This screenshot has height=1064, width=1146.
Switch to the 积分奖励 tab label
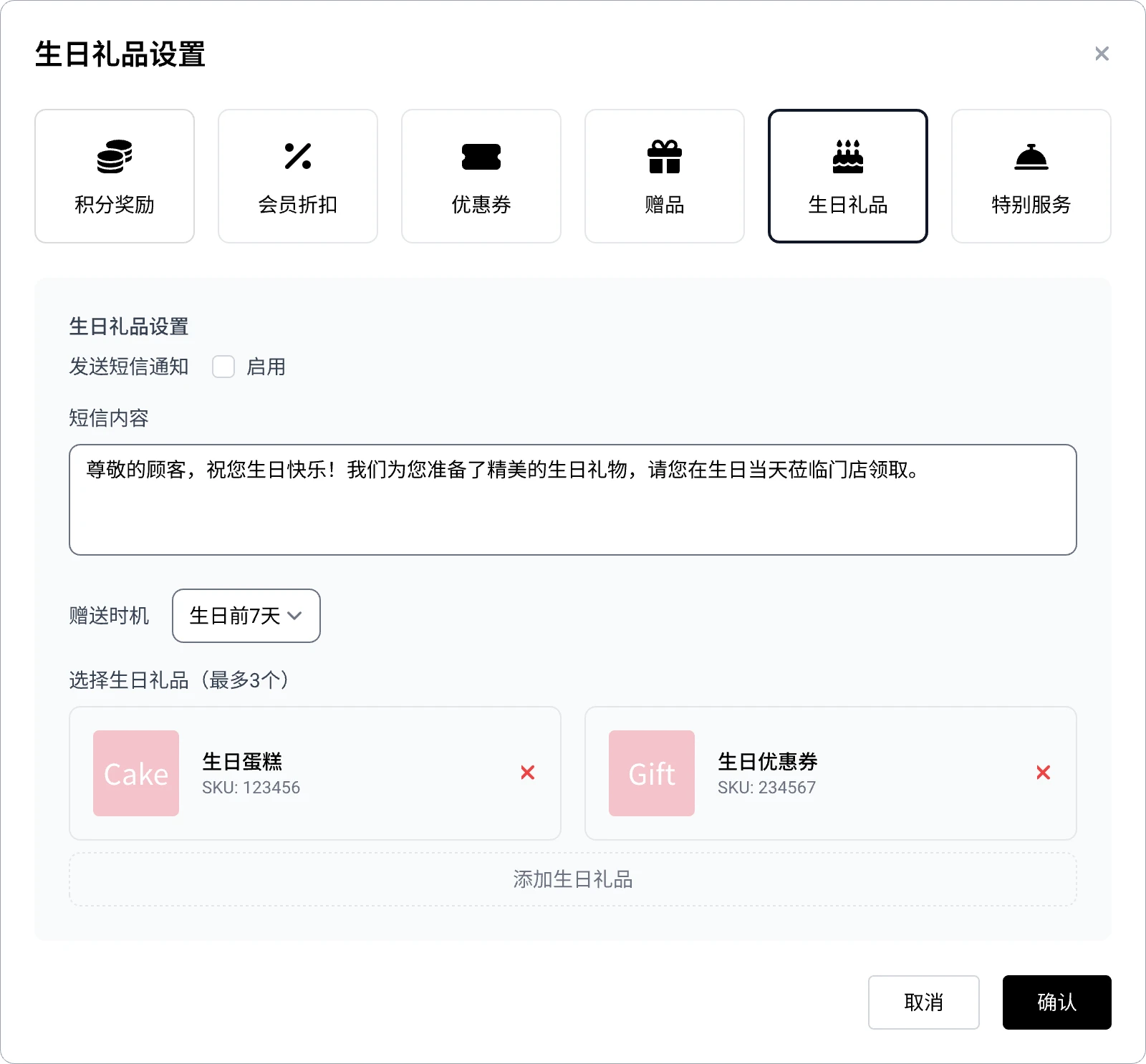point(115,205)
